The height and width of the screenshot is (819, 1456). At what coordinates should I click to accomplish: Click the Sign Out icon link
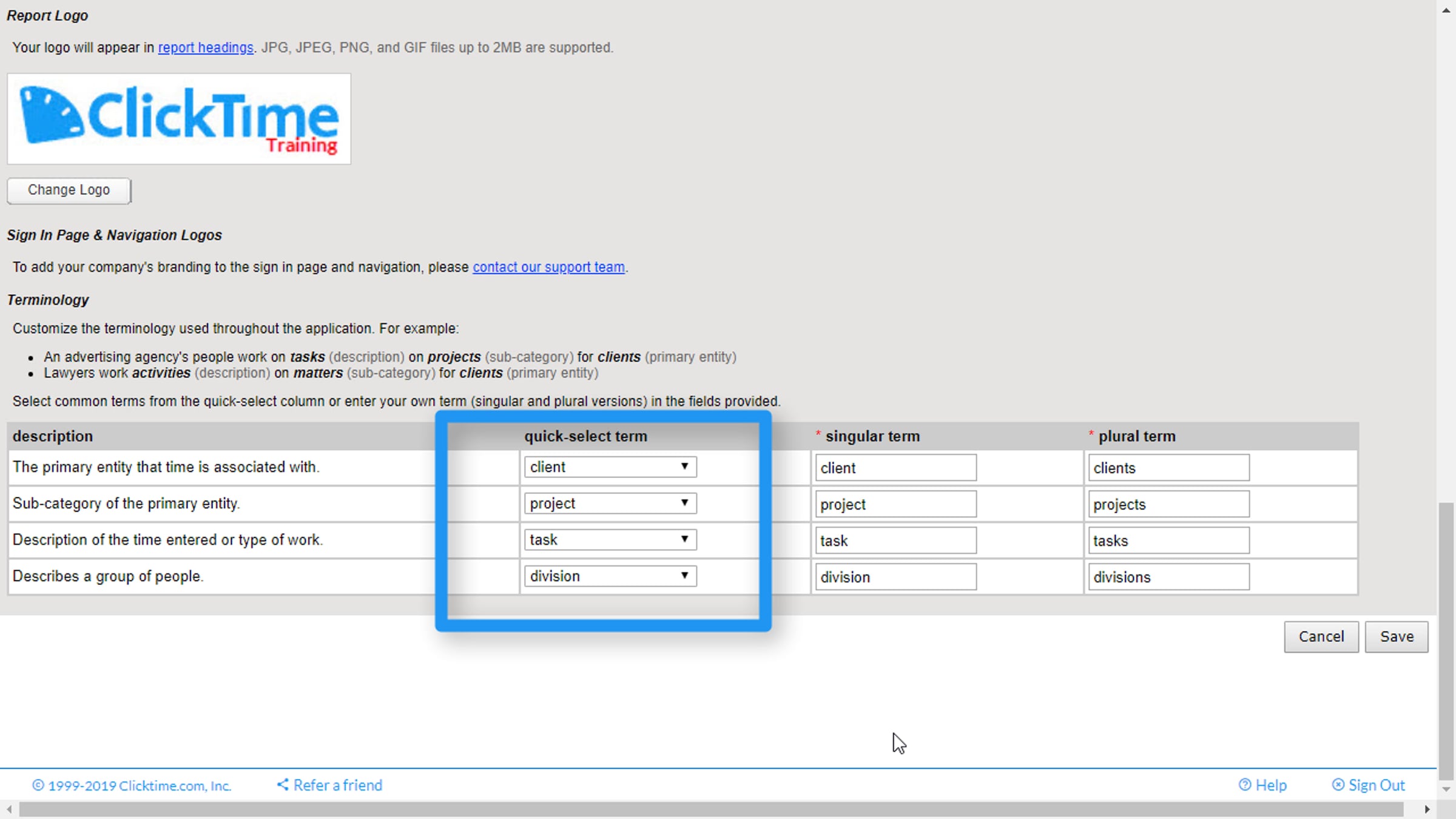(x=1338, y=785)
